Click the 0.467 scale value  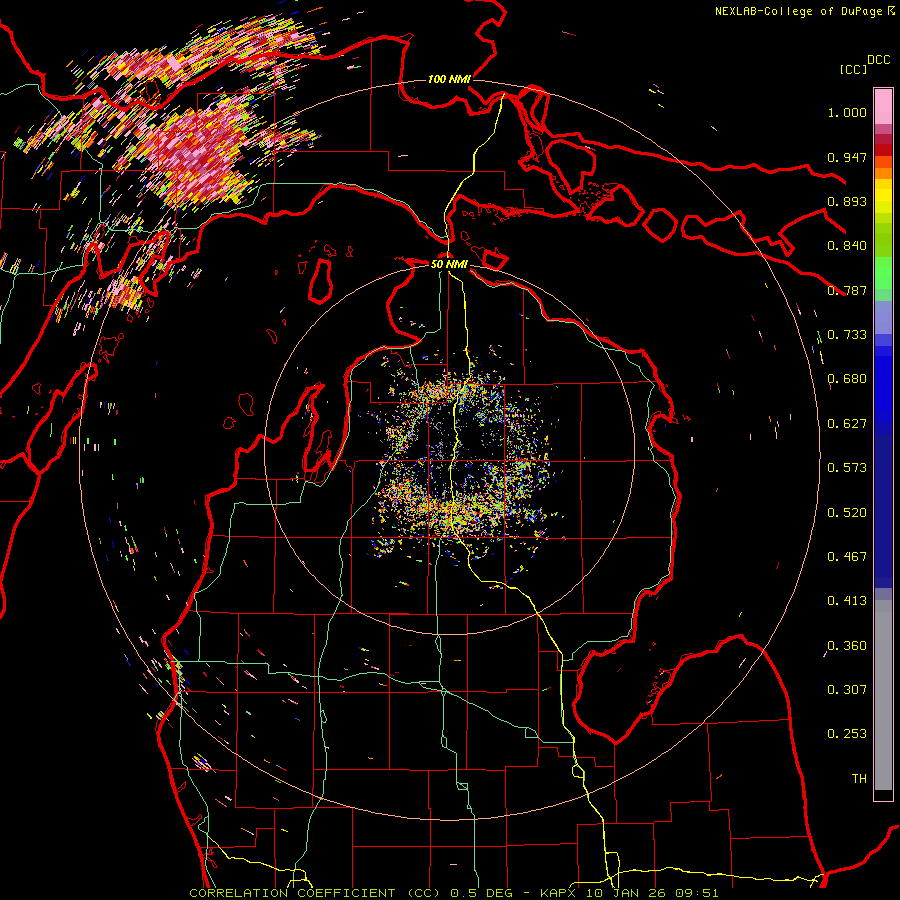[x=847, y=557]
